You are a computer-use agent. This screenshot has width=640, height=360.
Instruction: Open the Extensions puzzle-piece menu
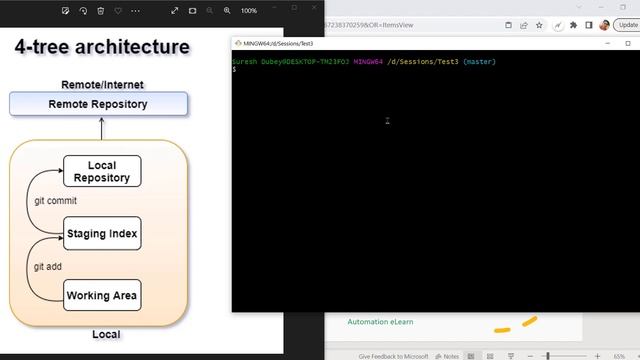(573, 25)
